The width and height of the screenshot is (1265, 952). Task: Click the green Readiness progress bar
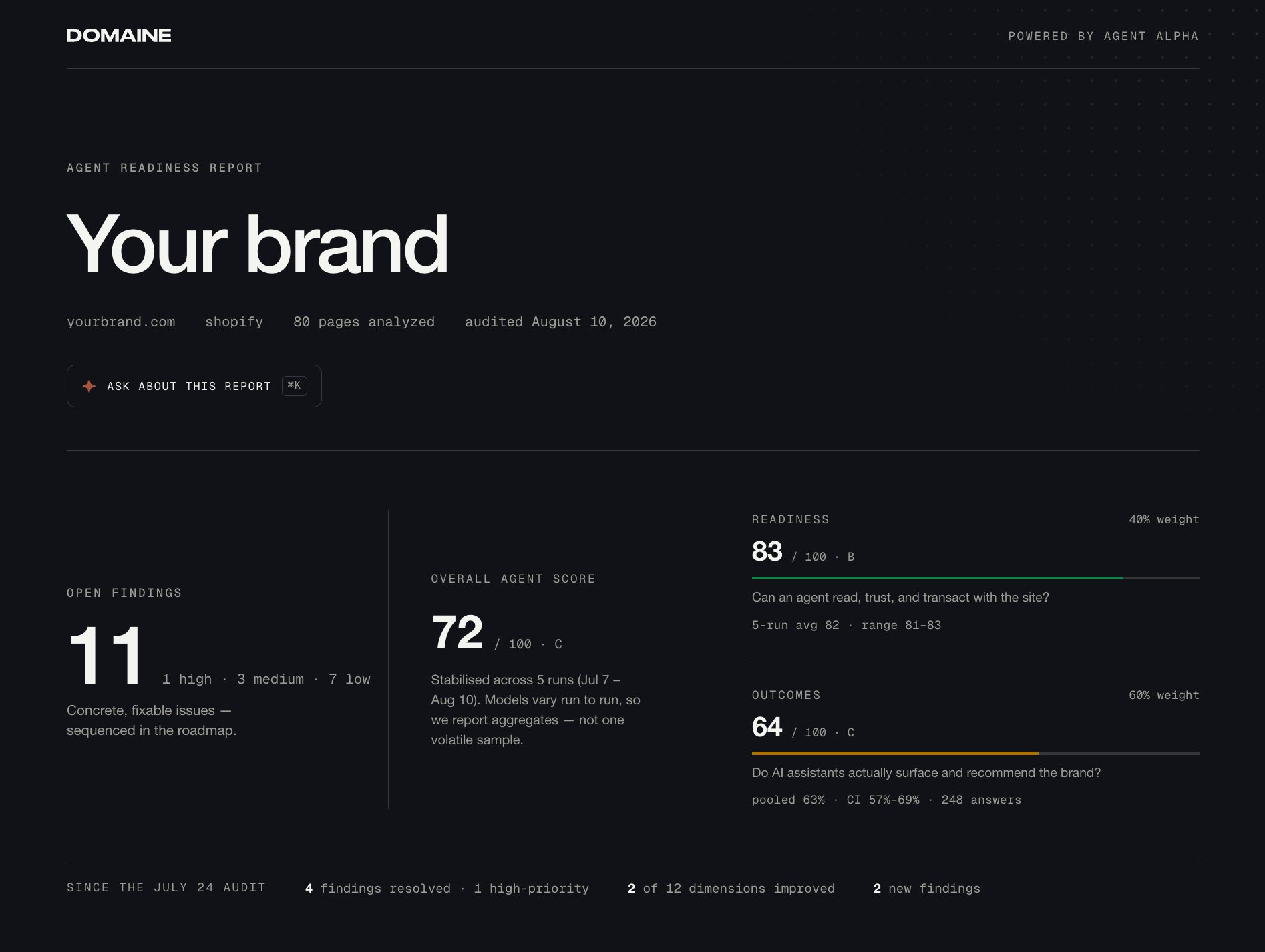click(x=938, y=578)
